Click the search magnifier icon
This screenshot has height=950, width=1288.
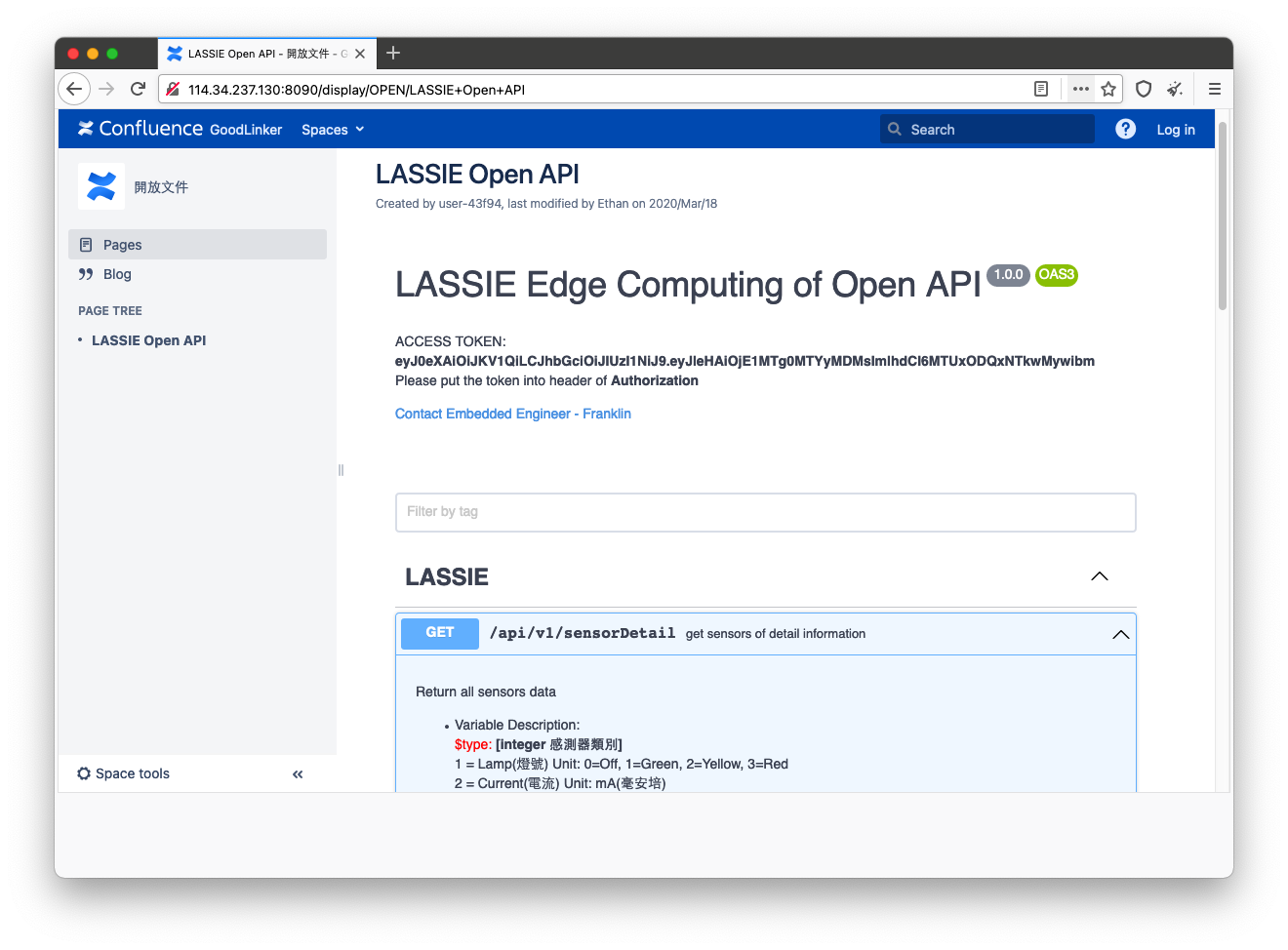[x=894, y=129]
